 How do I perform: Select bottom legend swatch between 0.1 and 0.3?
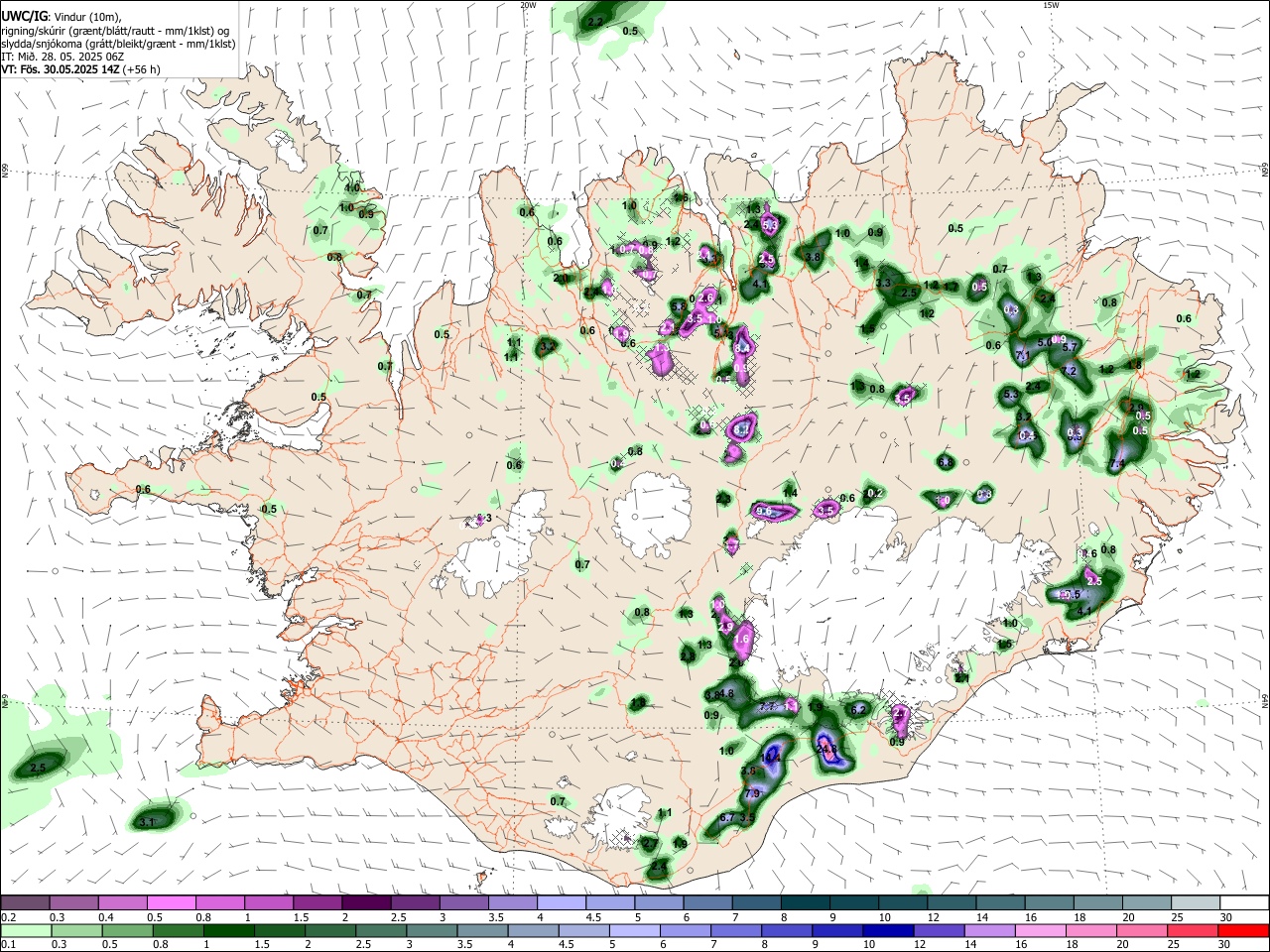(24, 930)
